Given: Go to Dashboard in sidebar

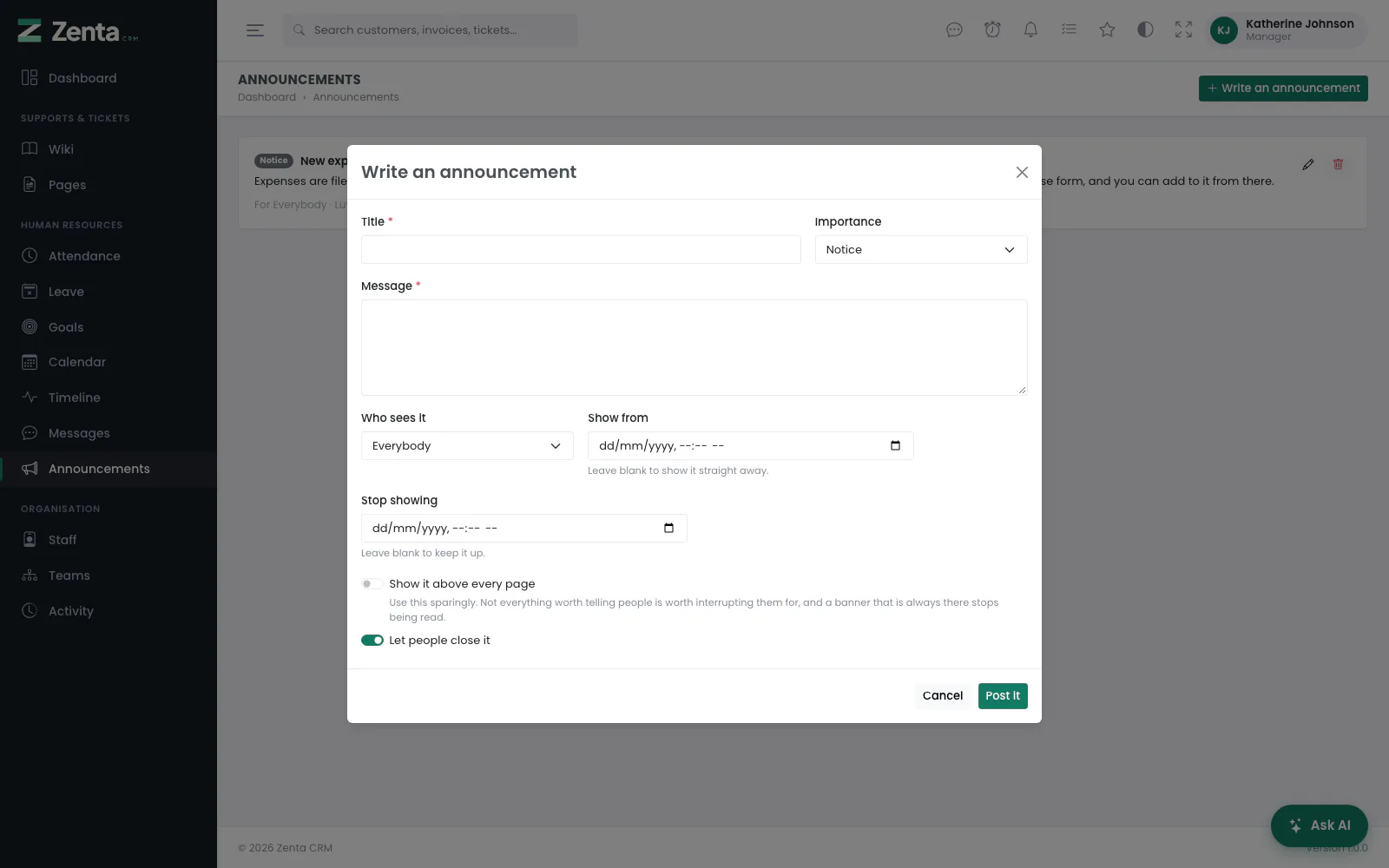Looking at the screenshot, I should pyautogui.click(x=109, y=78).
